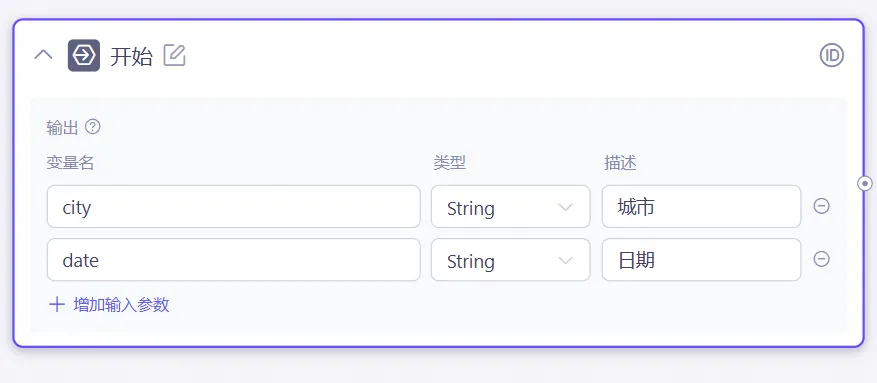Viewport: 877px width, 383px height.
Task: Open the String type dropdown for city
Action: [511, 207]
